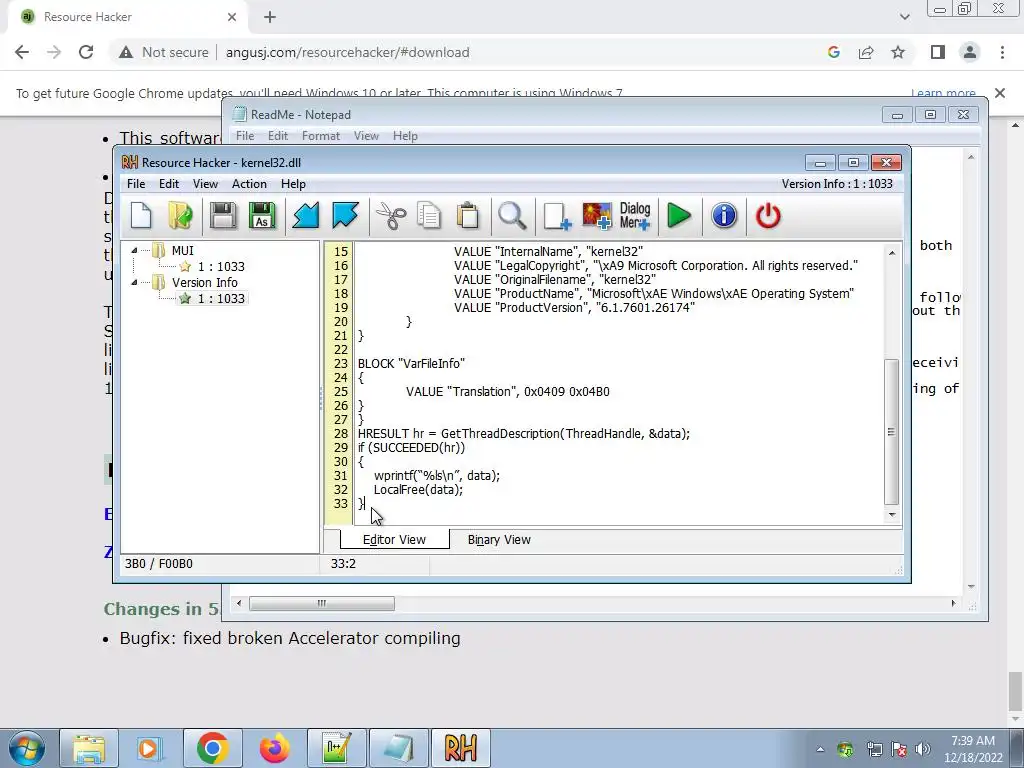Viewport: 1024px width, 768px height.
Task: Open Resource Hacker Edit menu
Action: pyautogui.click(x=168, y=184)
